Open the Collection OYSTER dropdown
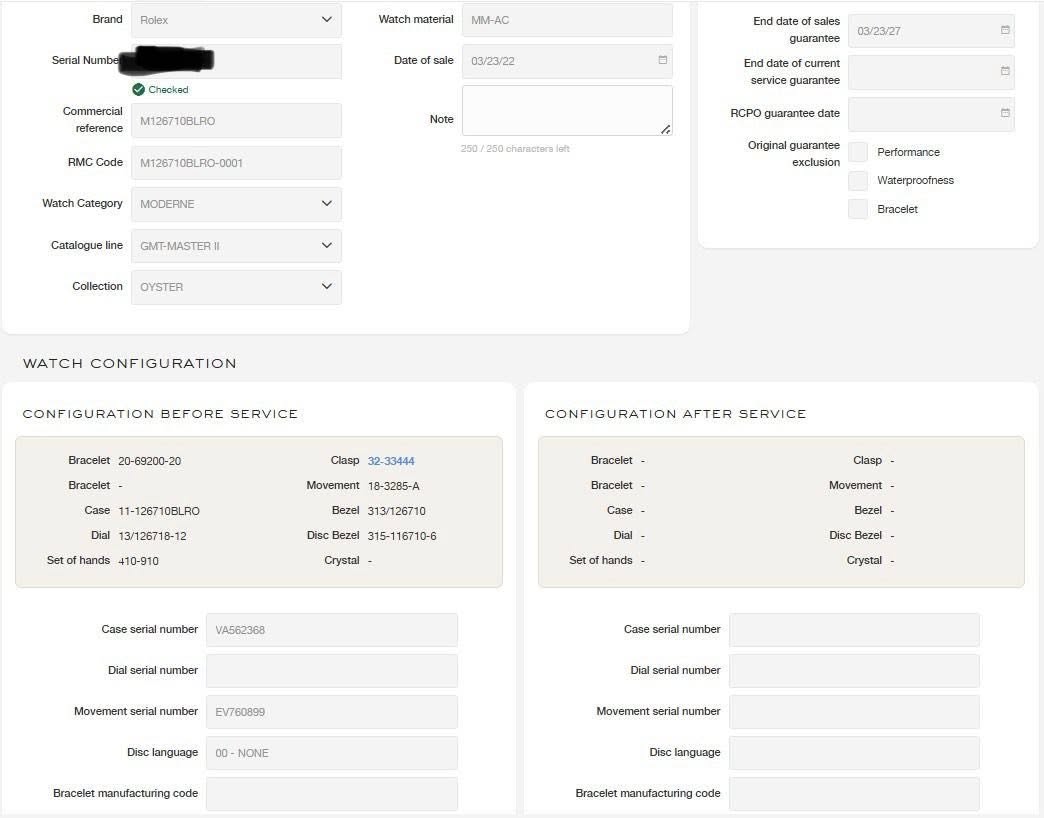This screenshot has width=1044, height=818. (236, 287)
